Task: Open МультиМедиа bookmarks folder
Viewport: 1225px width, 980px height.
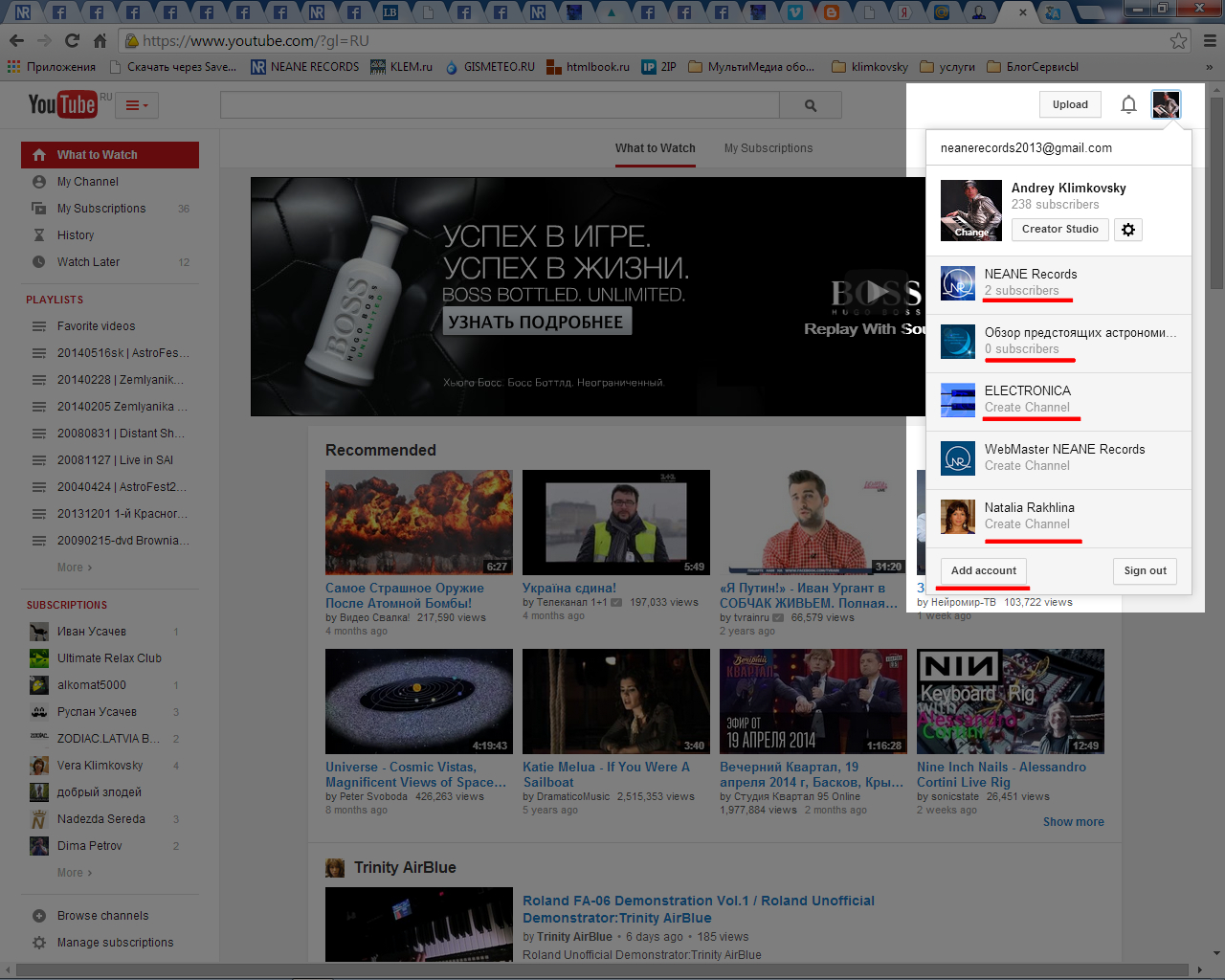Action: (x=751, y=67)
